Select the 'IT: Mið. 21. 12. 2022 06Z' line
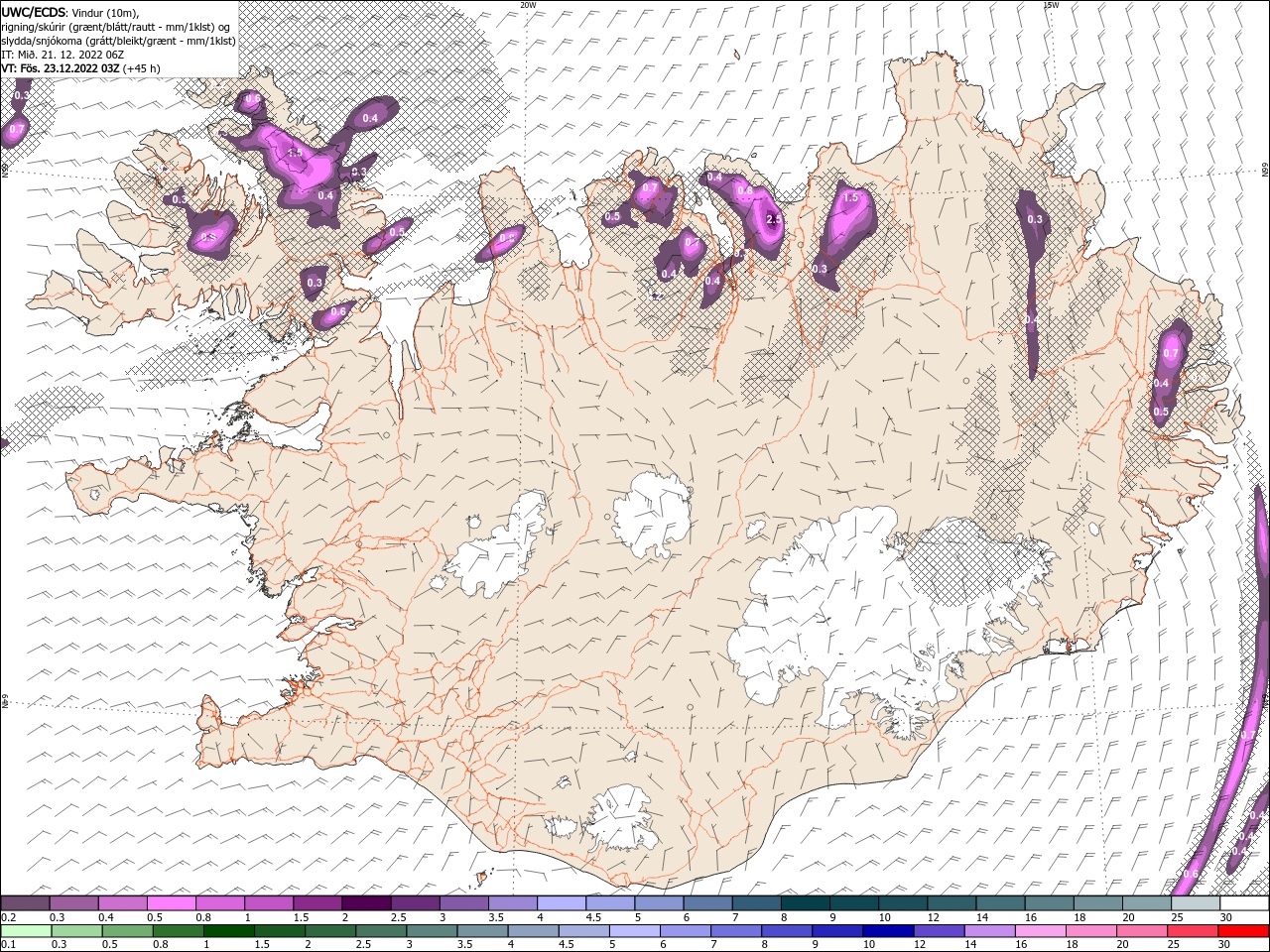This screenshot has height=952, width=1270. pos(63,55)
